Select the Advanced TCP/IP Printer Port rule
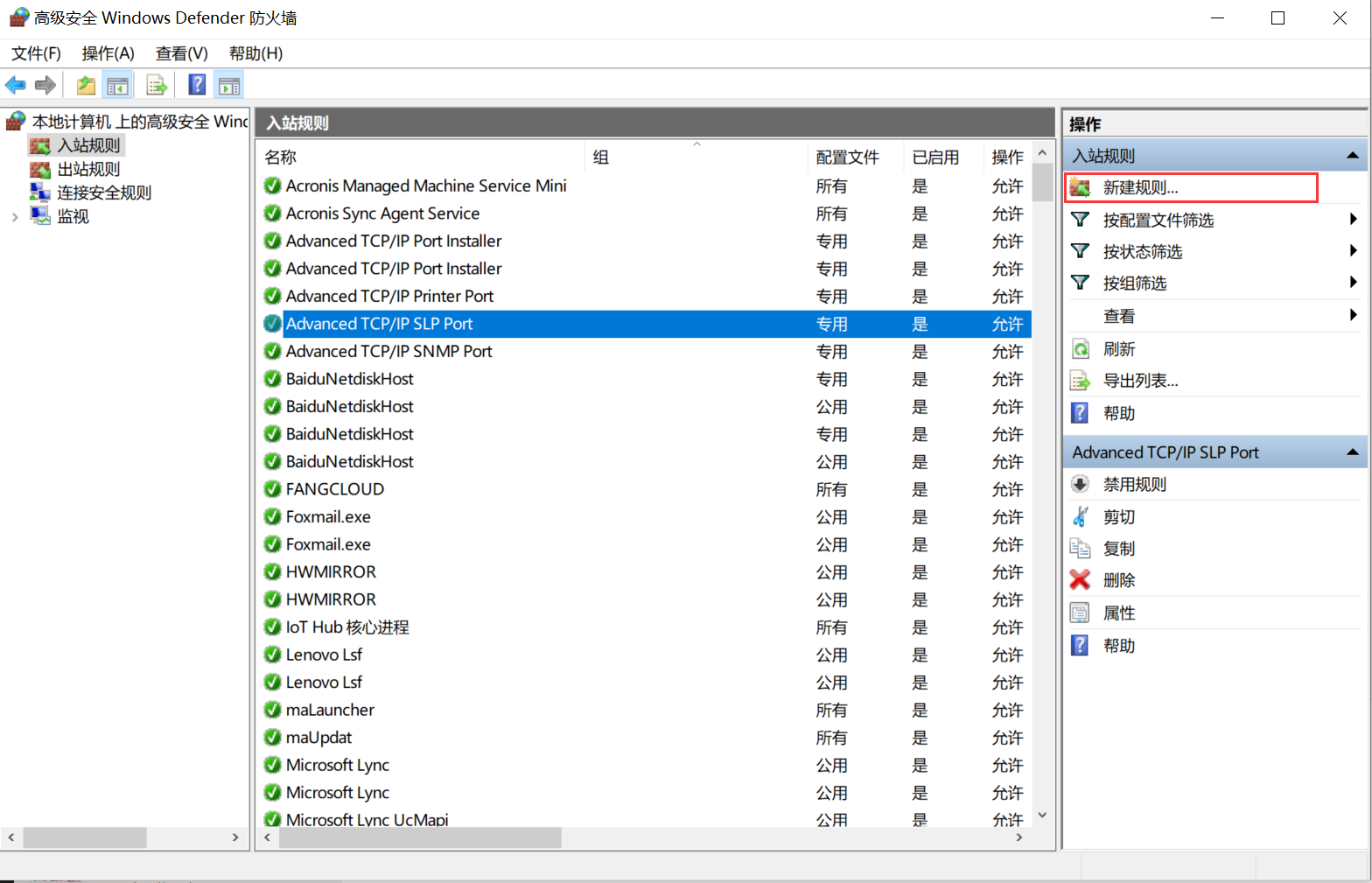Image resolution: width=1372 pixels, height=883 pixels. click(x=389, y=296)
